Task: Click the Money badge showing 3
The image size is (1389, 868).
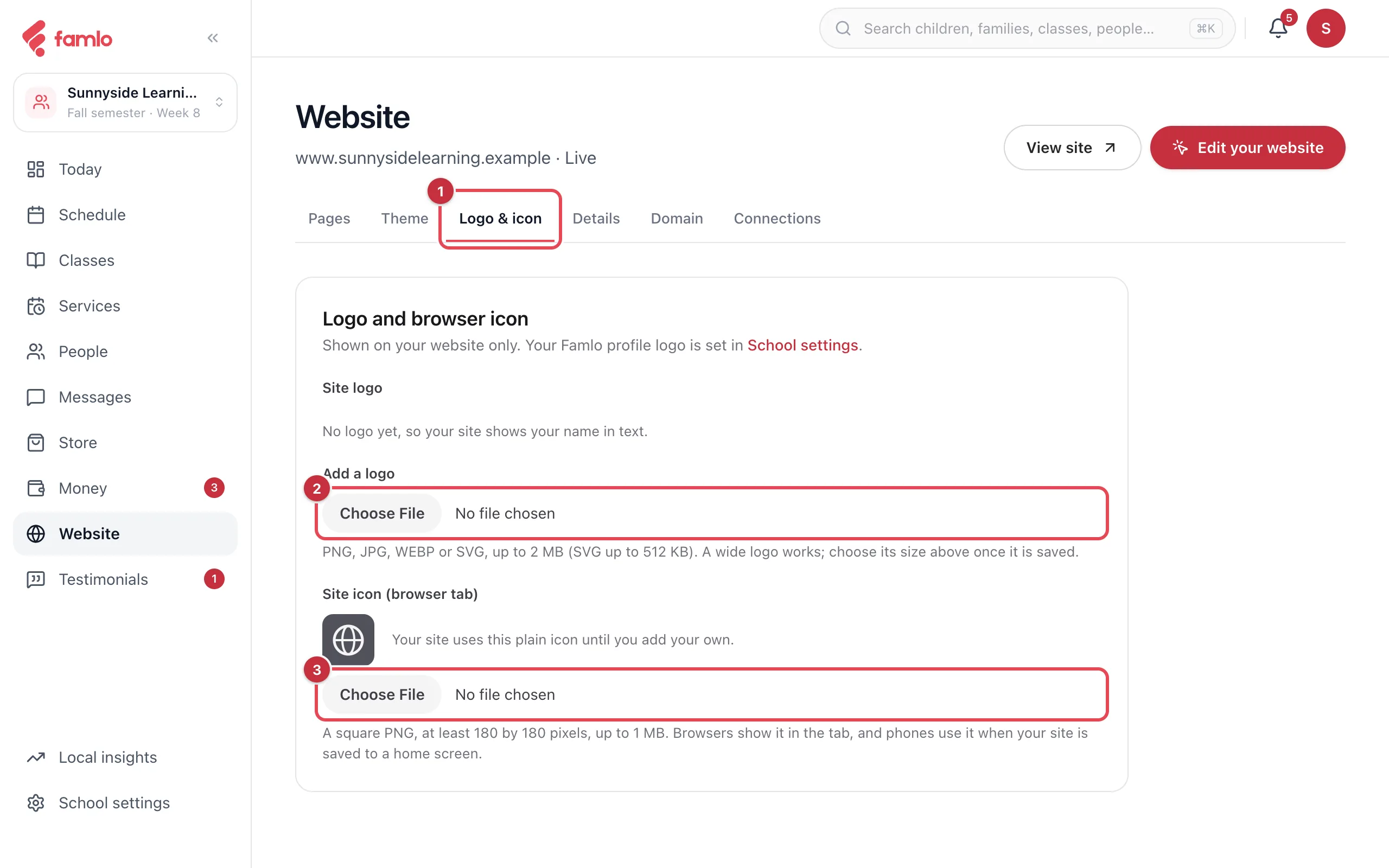Action: (x=214, y=488)
